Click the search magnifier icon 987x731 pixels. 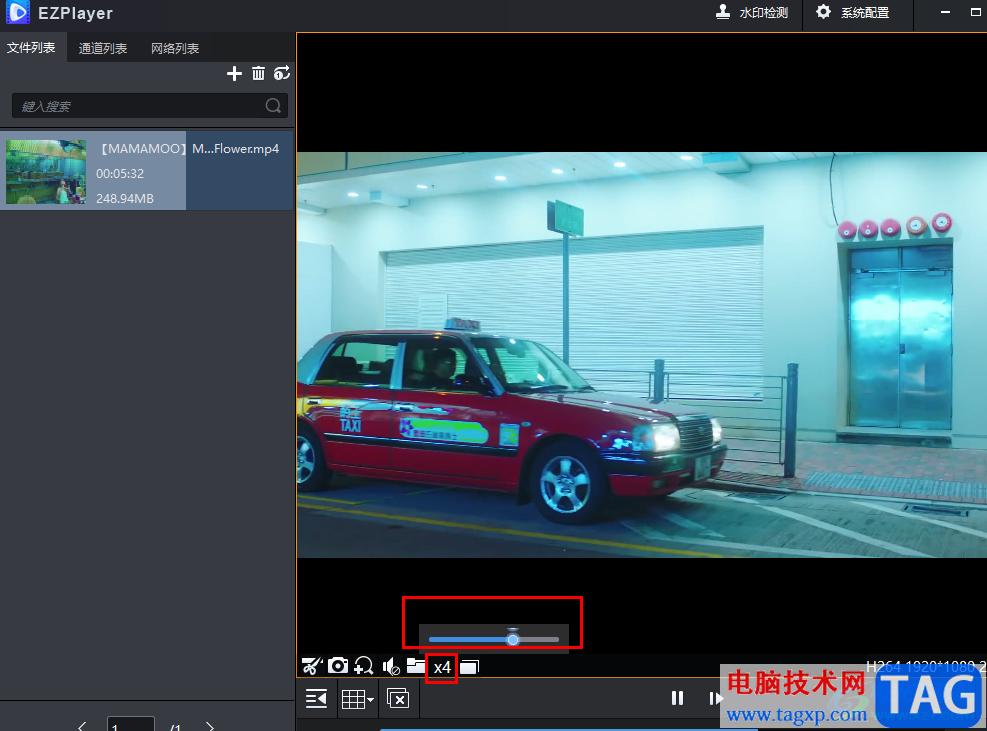(273, 106)
